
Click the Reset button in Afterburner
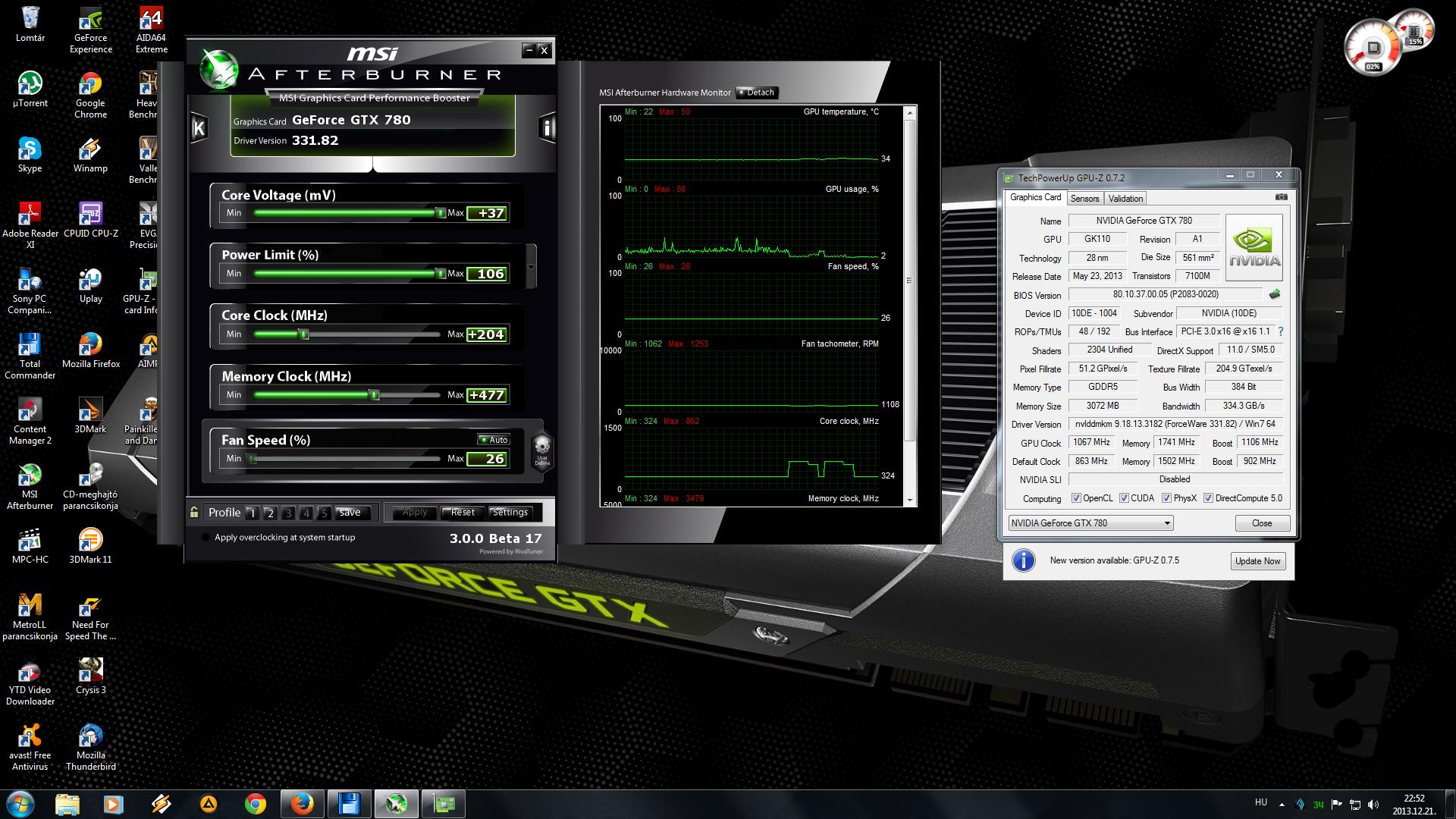click(463, 513)
